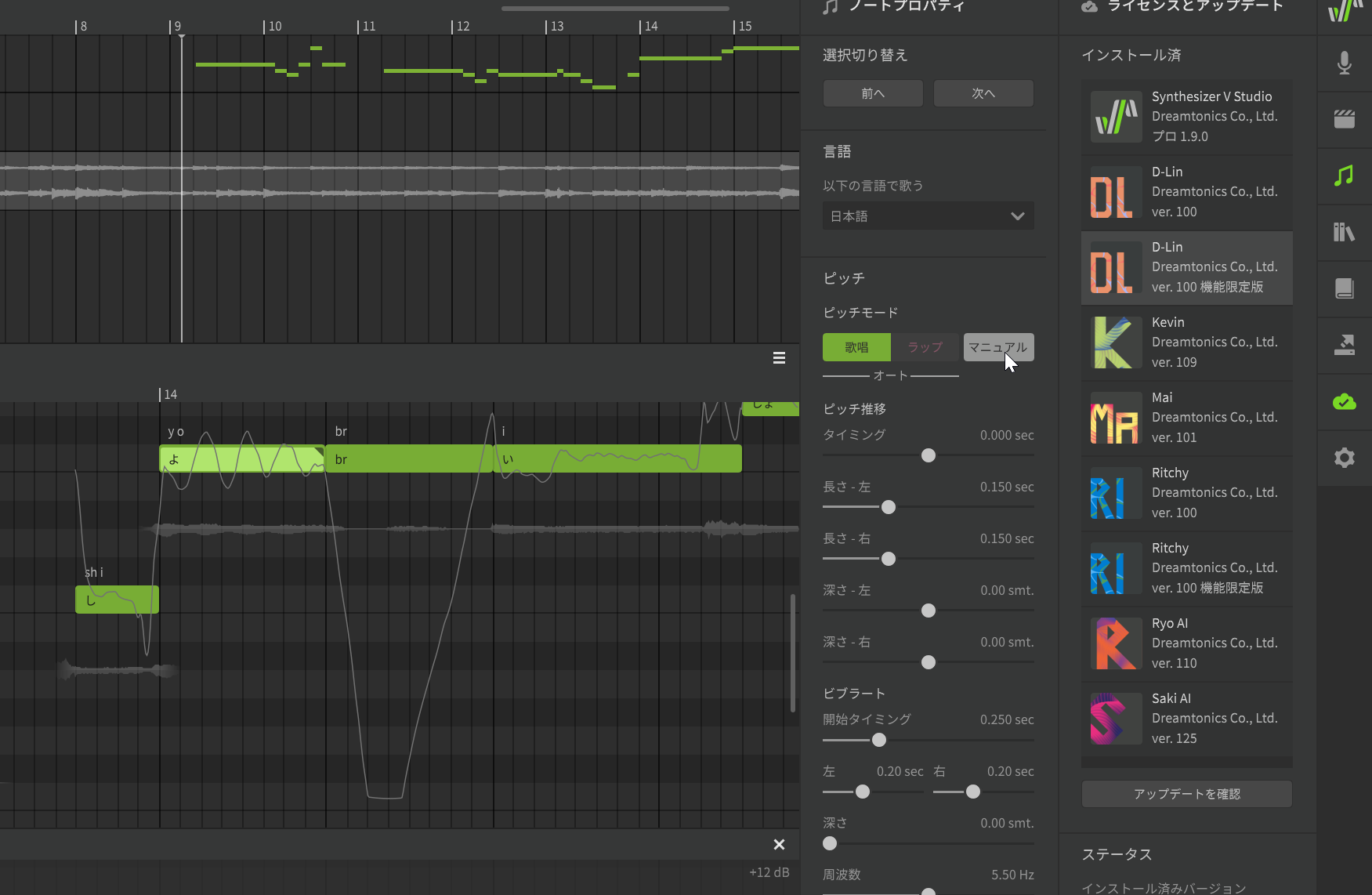Open the dictionary book panel icon
Screen dimensions: 1372x895
[x=1345, y=288]
